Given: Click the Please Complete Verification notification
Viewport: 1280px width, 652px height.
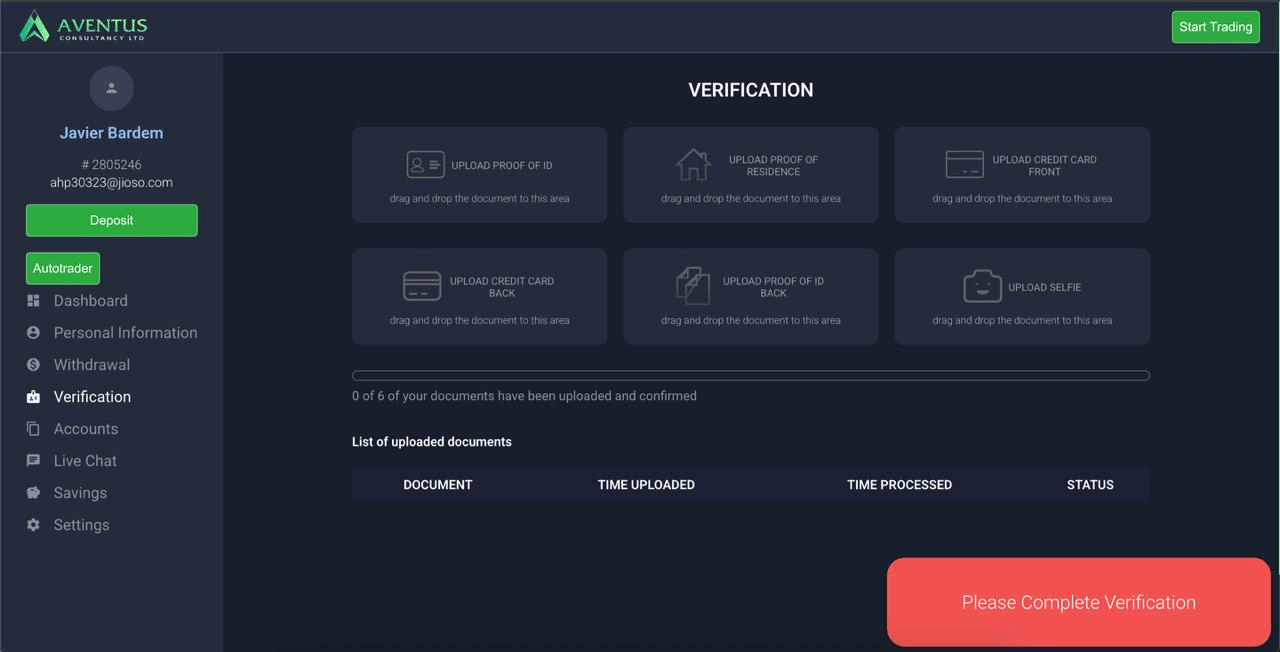Looking at the screenshot, I should tap(1078, 602).
